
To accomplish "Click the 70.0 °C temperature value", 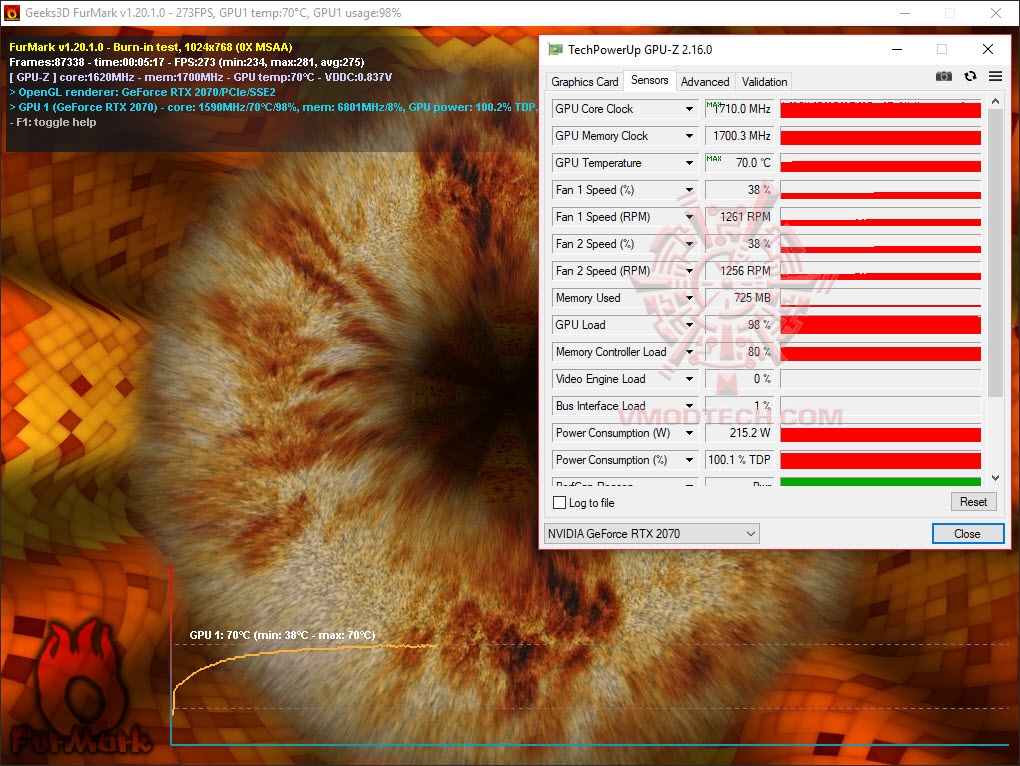I will coord(740,163).
